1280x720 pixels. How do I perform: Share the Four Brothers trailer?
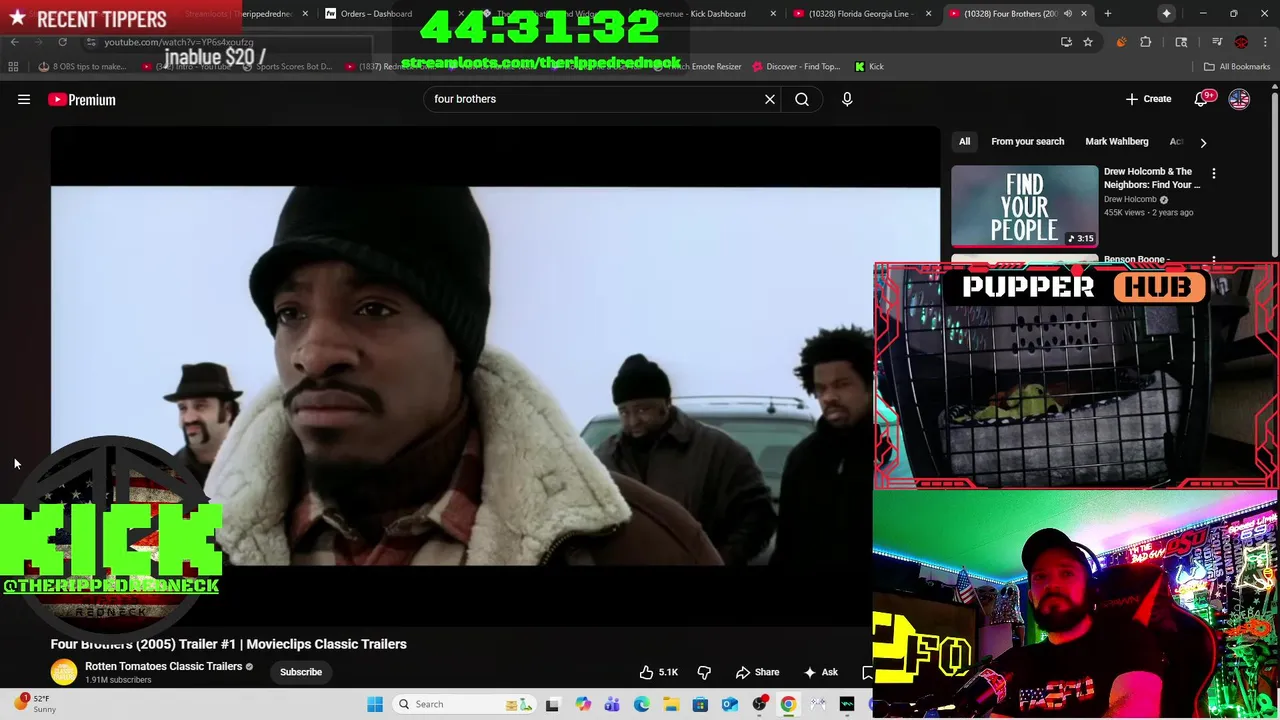tap(757, 672)
